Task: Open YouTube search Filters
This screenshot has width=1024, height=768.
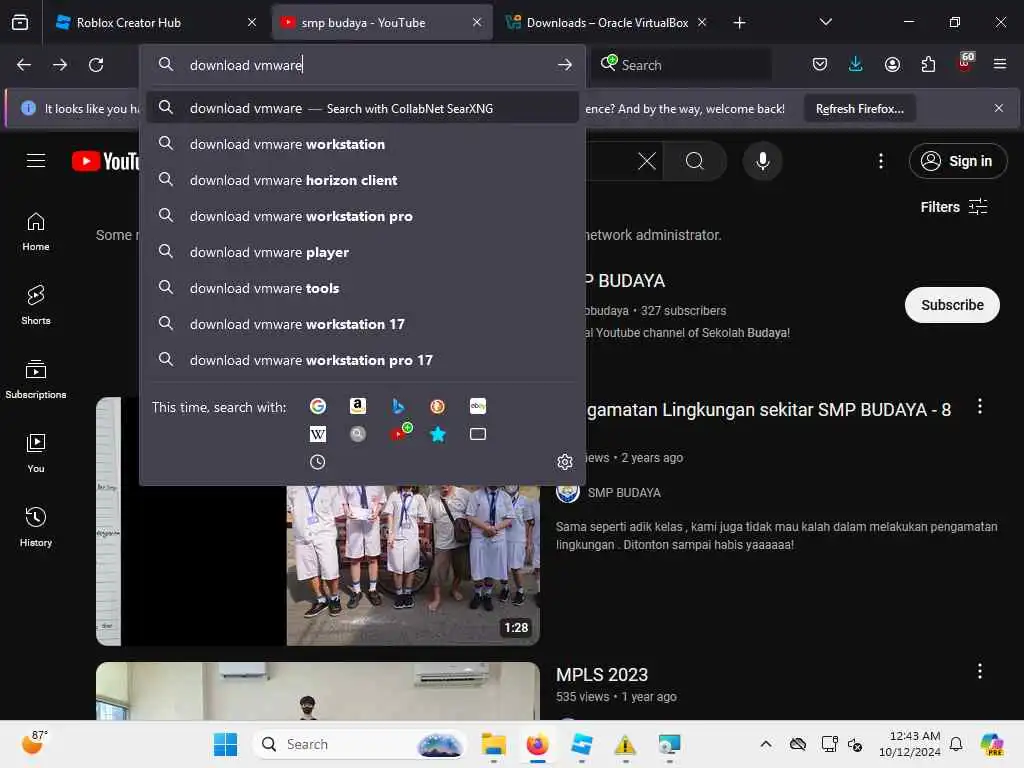Action: point(953,207)
